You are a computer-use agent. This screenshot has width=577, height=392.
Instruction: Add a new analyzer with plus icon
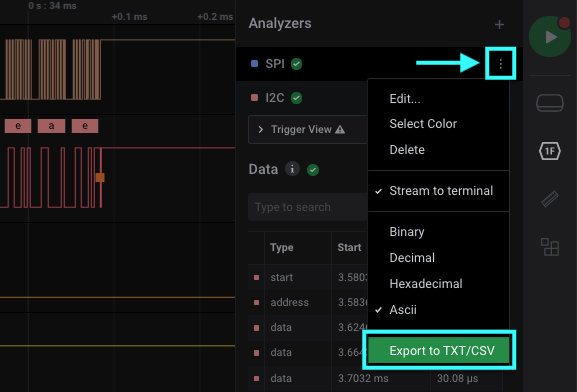[499, 25]
